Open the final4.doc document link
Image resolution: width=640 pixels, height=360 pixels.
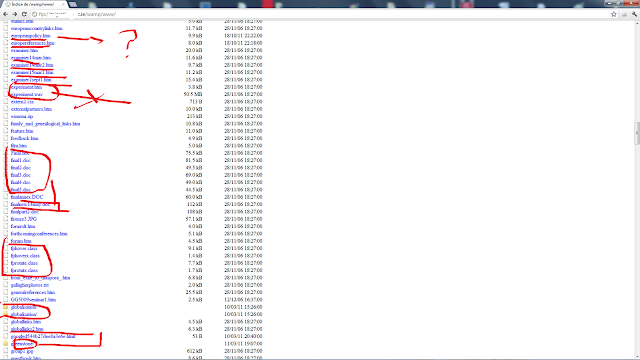[21, 182]
